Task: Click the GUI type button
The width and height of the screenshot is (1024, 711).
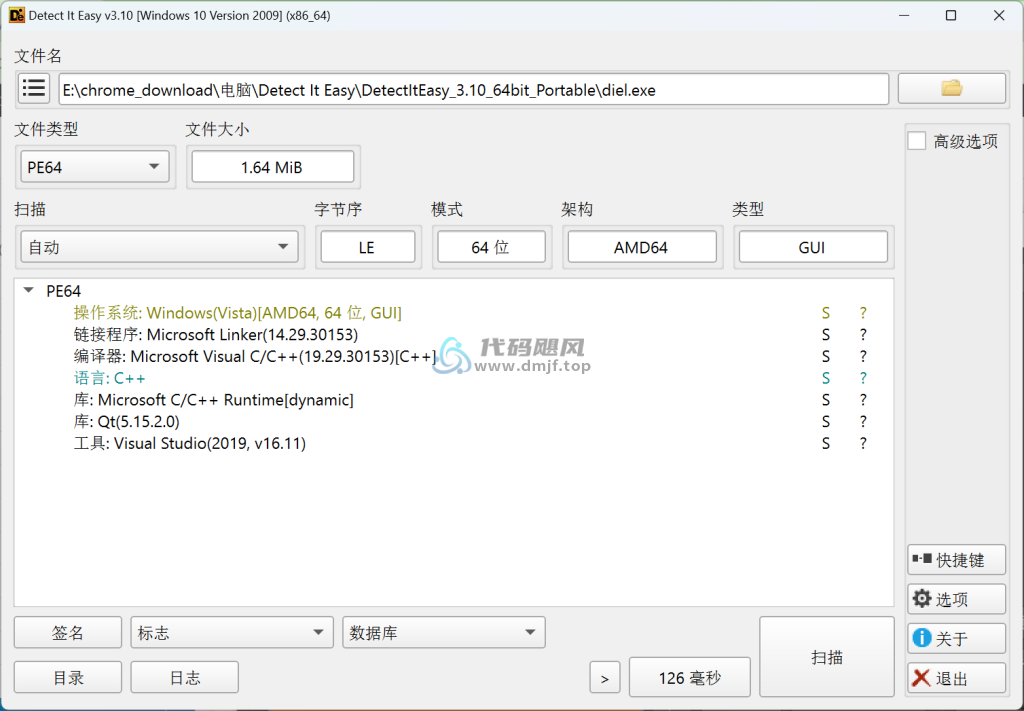Action: [x=813, y=247]
